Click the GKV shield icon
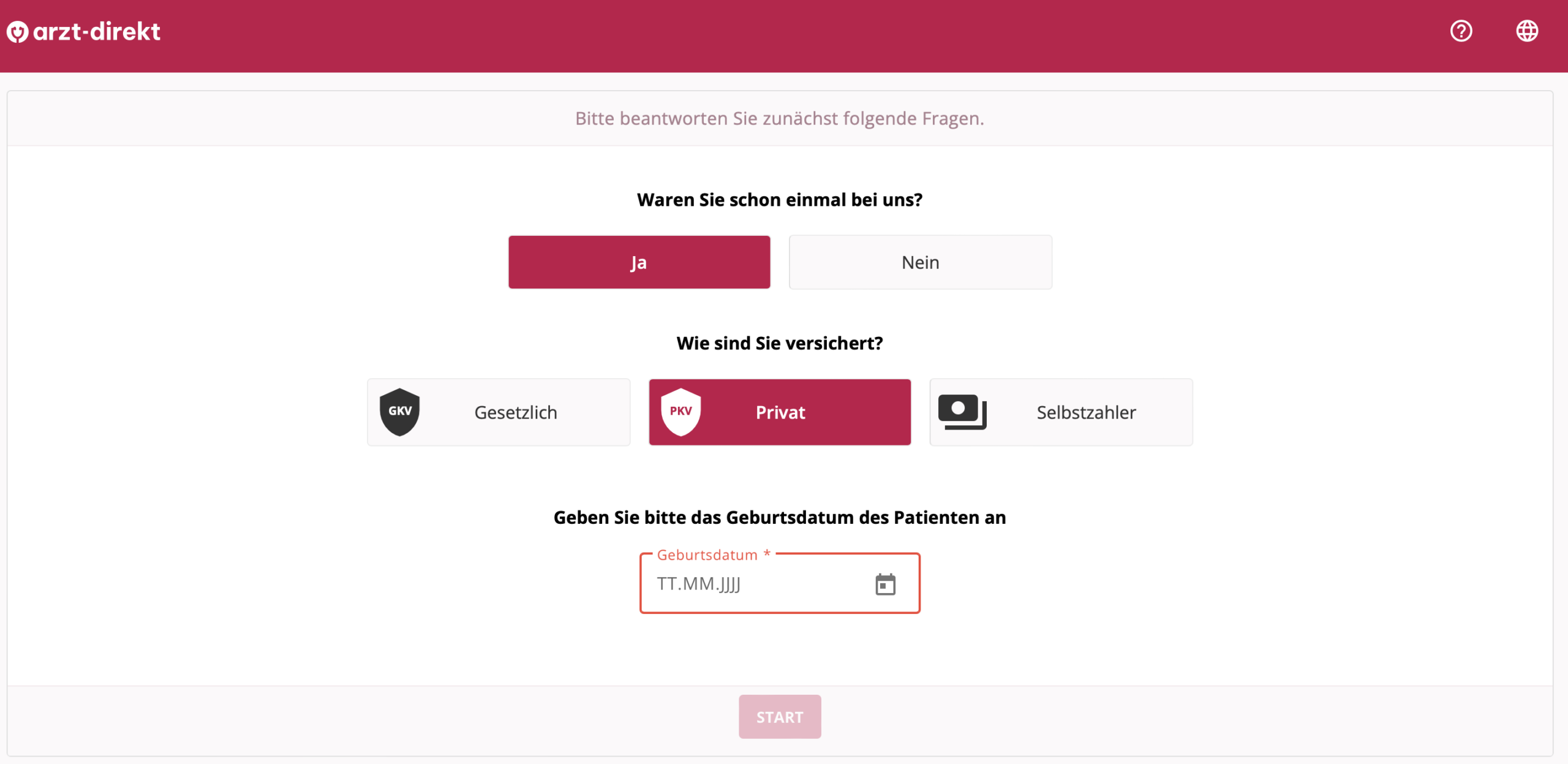This screenshot has height=764, width=1568. click(x=400, y=412)
